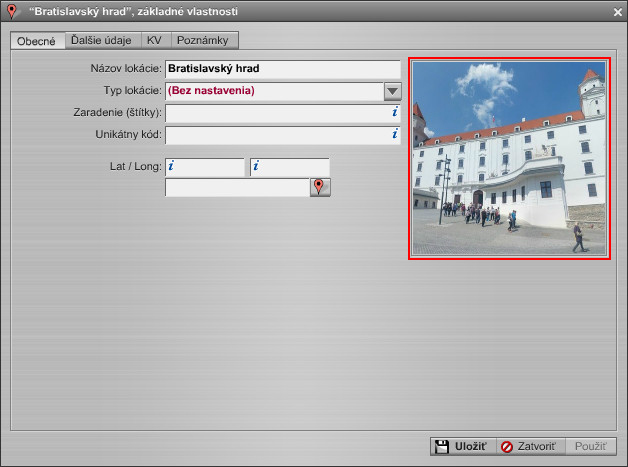Click the location pin icon in the title bar
The height and width of the screenshot is (467, 628).
(x=11, y=11)
